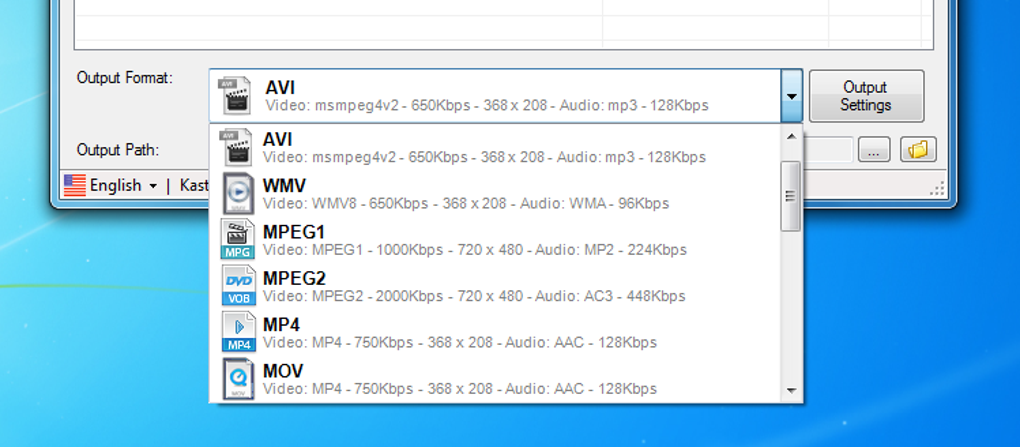Open the English language dropdown

pyautogui.click(x=124, y=185)
